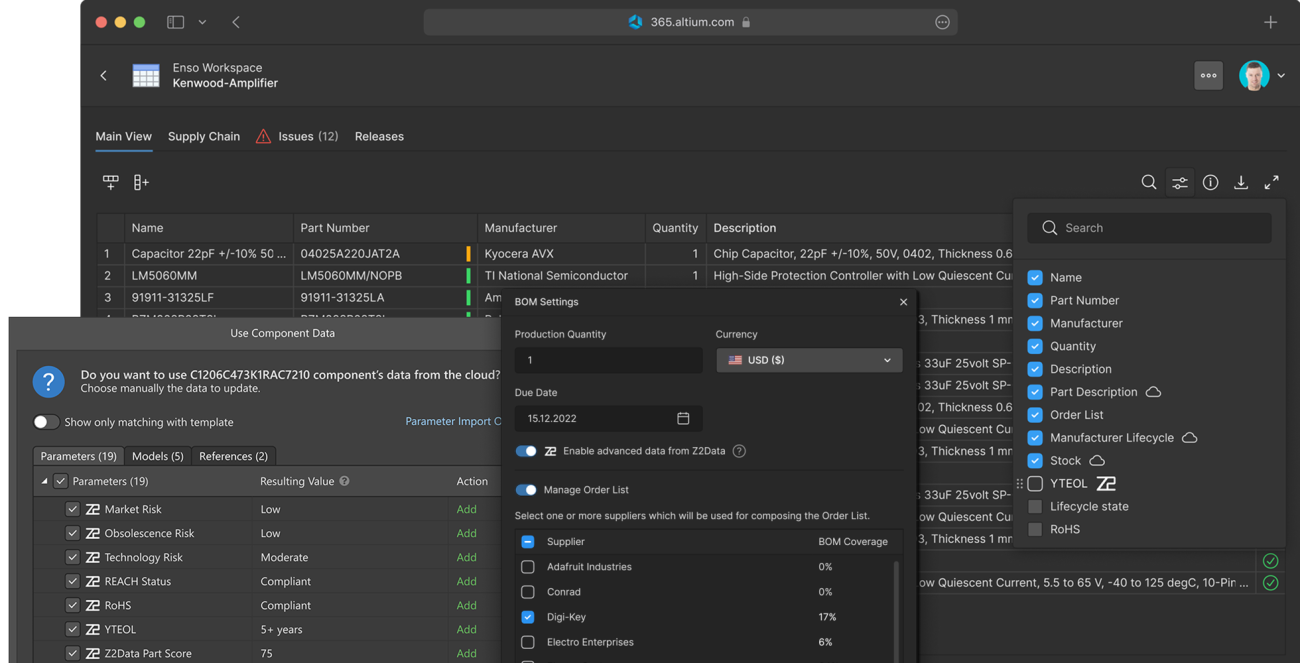Click the Production Quantity input field
The width and height of the screenshot is (1300, 663).
pyautogui.click(x=608, y=360)
